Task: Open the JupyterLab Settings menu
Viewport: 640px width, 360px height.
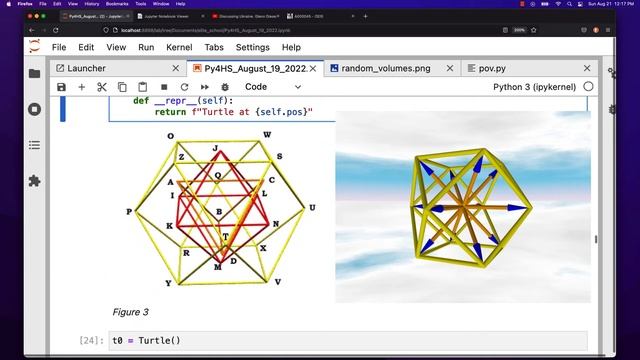Action: pyautogui.click(x=253, y=47)
